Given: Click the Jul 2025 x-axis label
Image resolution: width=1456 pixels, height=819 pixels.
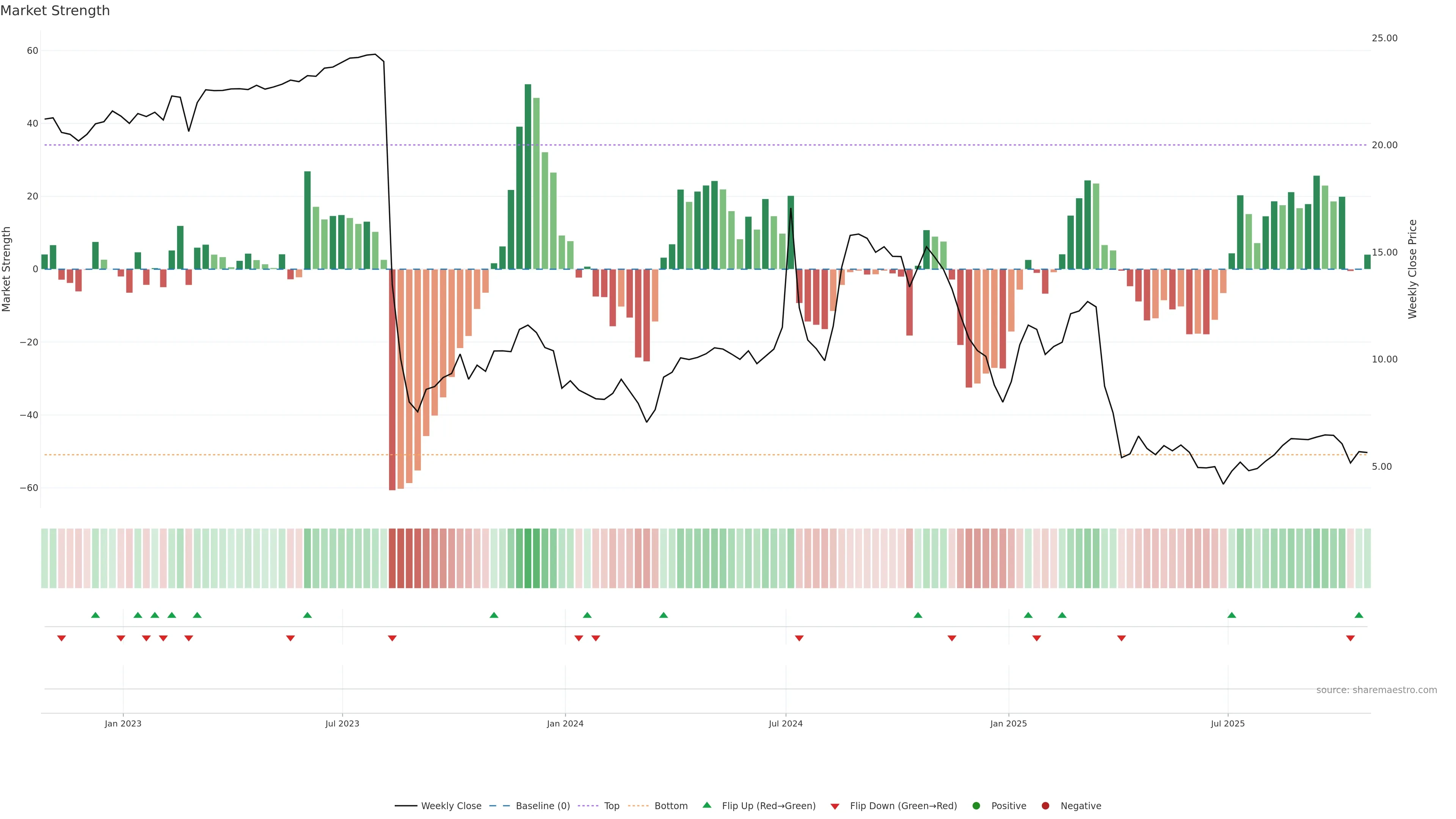Looking at the screenshot, I should click(1228, 723).
